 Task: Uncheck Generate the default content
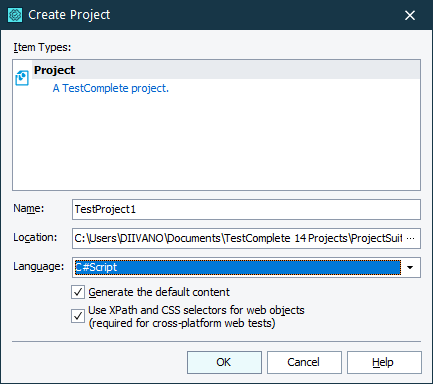(x=78, y=292)
